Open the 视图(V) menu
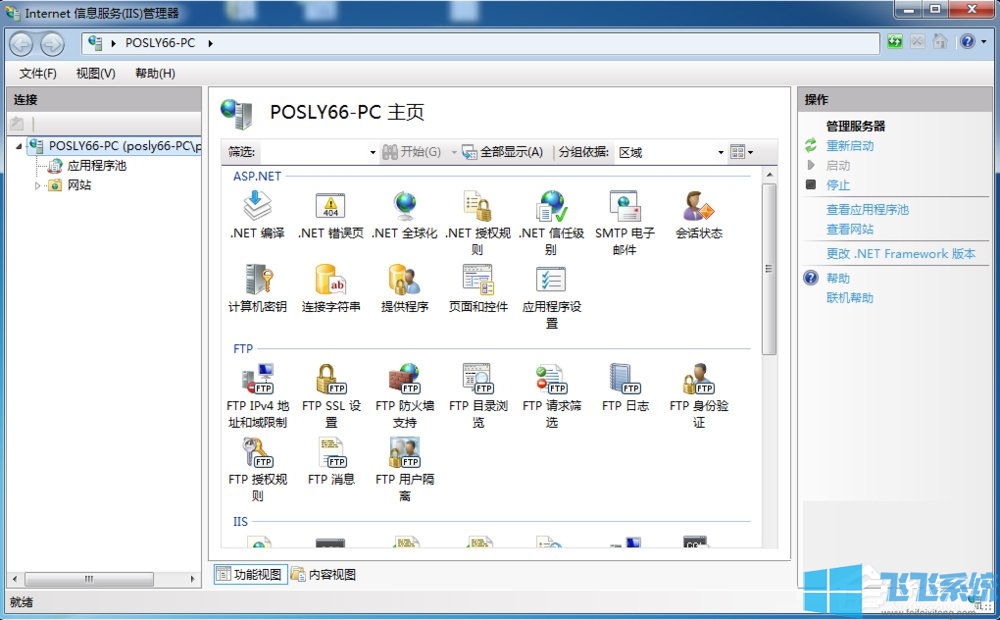Screen dimensions: 1000x620 (97, 74)
